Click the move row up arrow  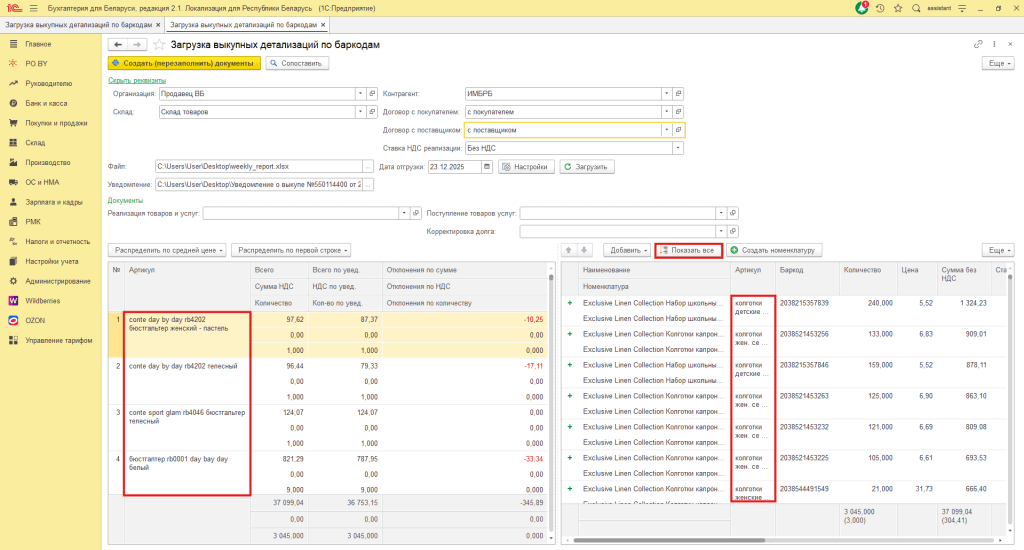(570, 250)
